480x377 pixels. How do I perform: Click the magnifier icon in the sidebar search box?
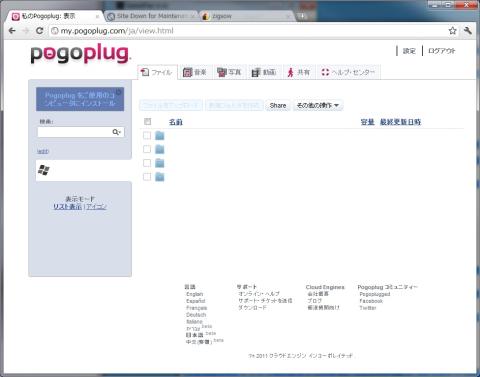(x=116, y=132)
